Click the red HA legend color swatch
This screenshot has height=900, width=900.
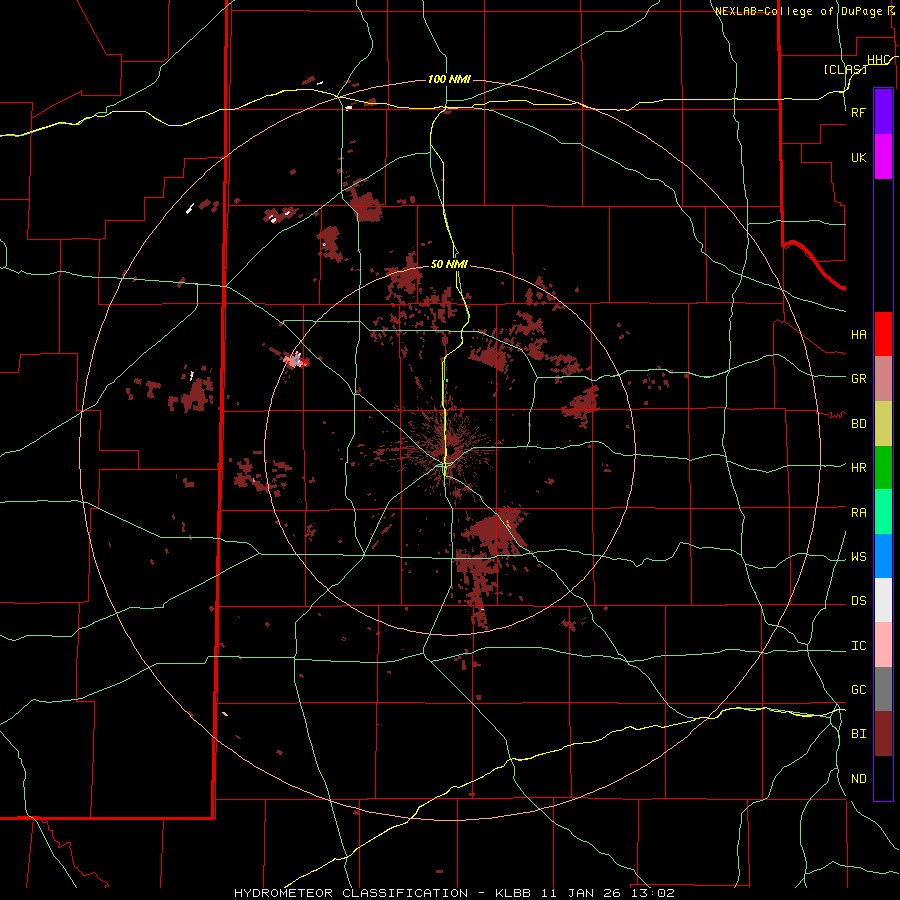point(883,334)
